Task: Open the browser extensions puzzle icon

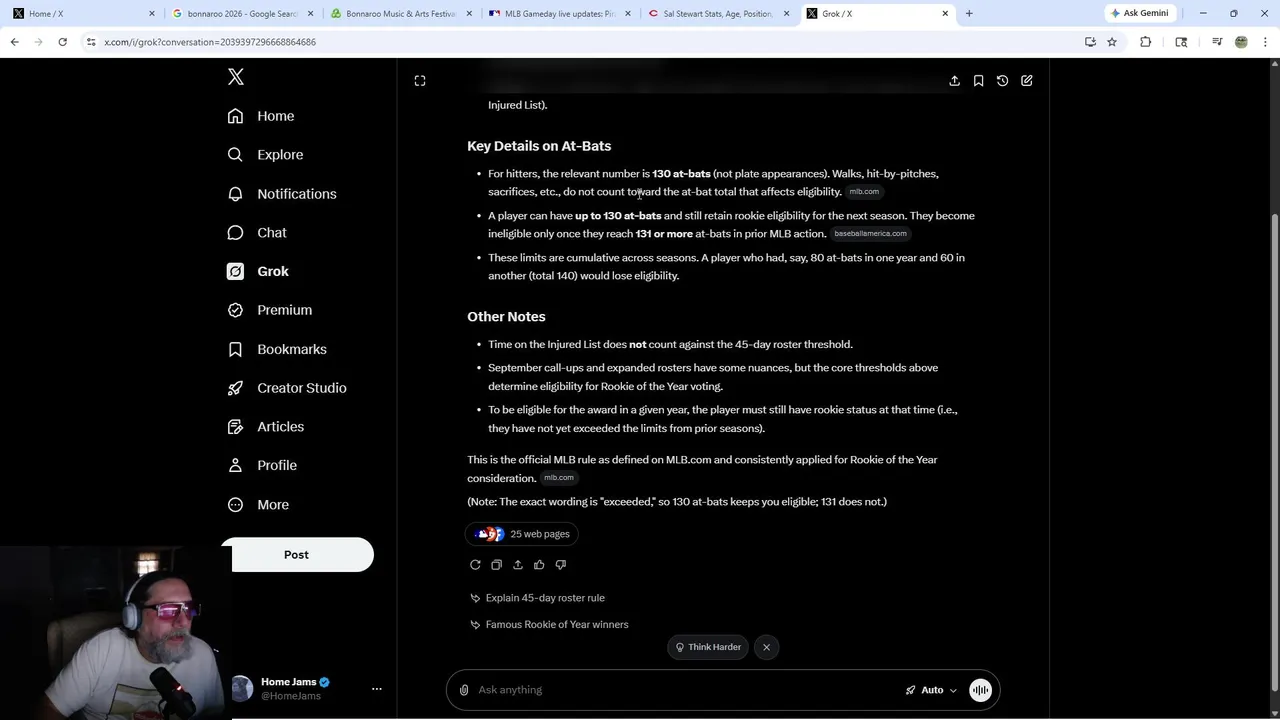Action: point(1146,42)
